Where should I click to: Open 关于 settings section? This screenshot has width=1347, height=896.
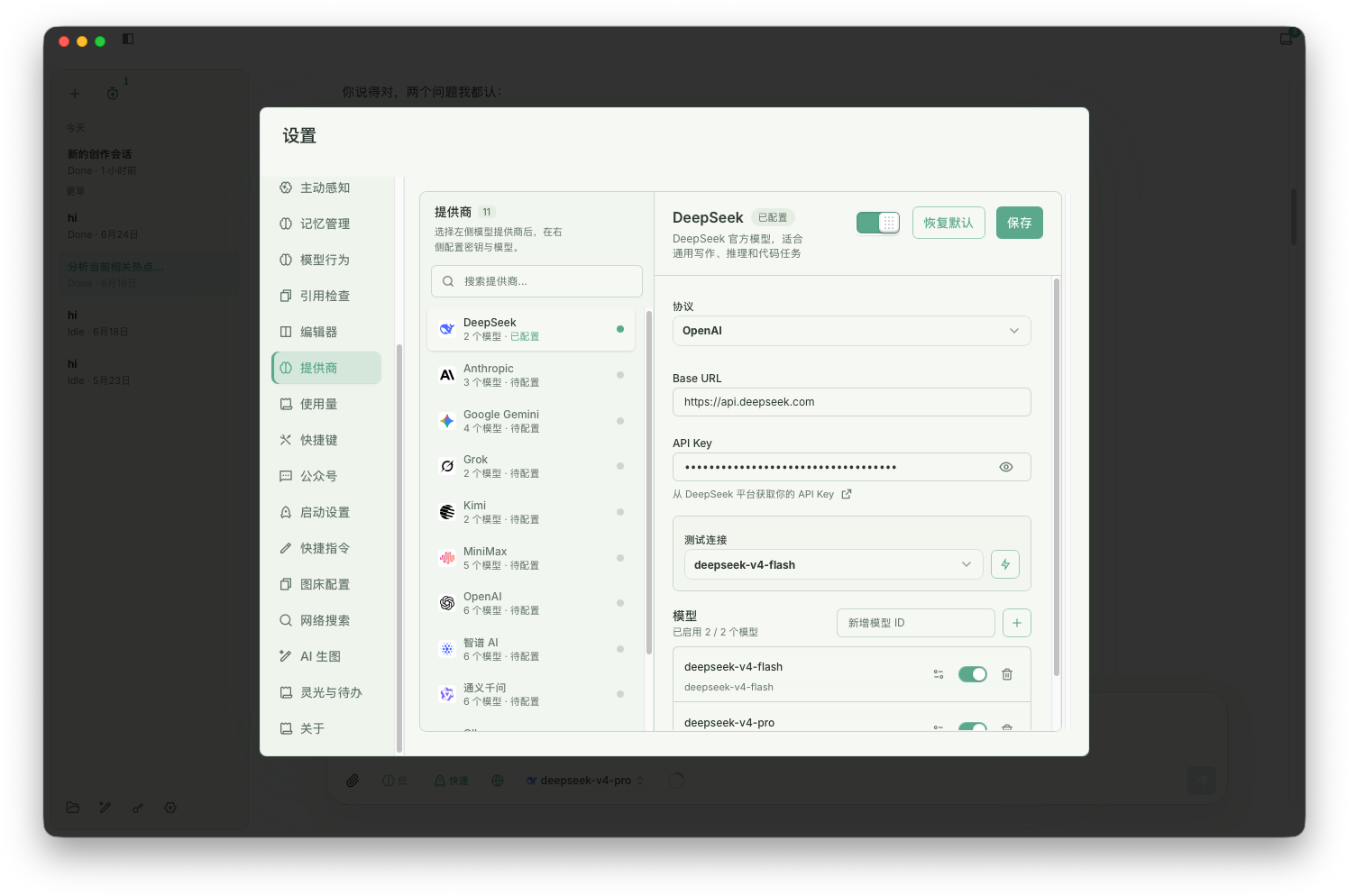point(326,728)
